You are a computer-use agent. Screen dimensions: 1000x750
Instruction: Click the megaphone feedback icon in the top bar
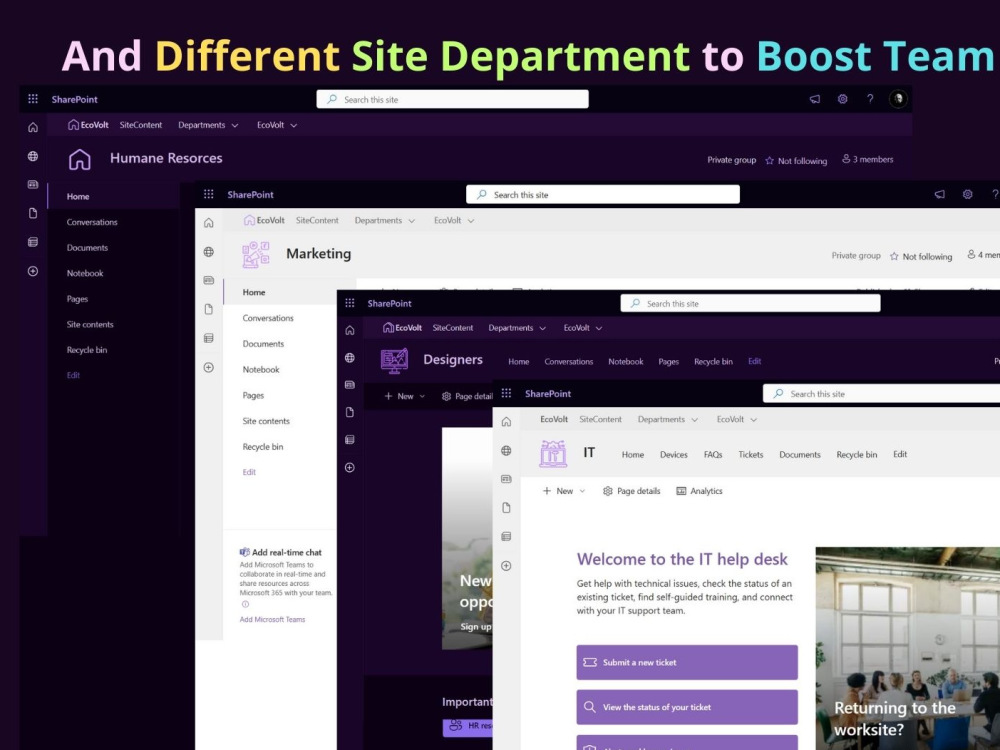coord(813,98)
